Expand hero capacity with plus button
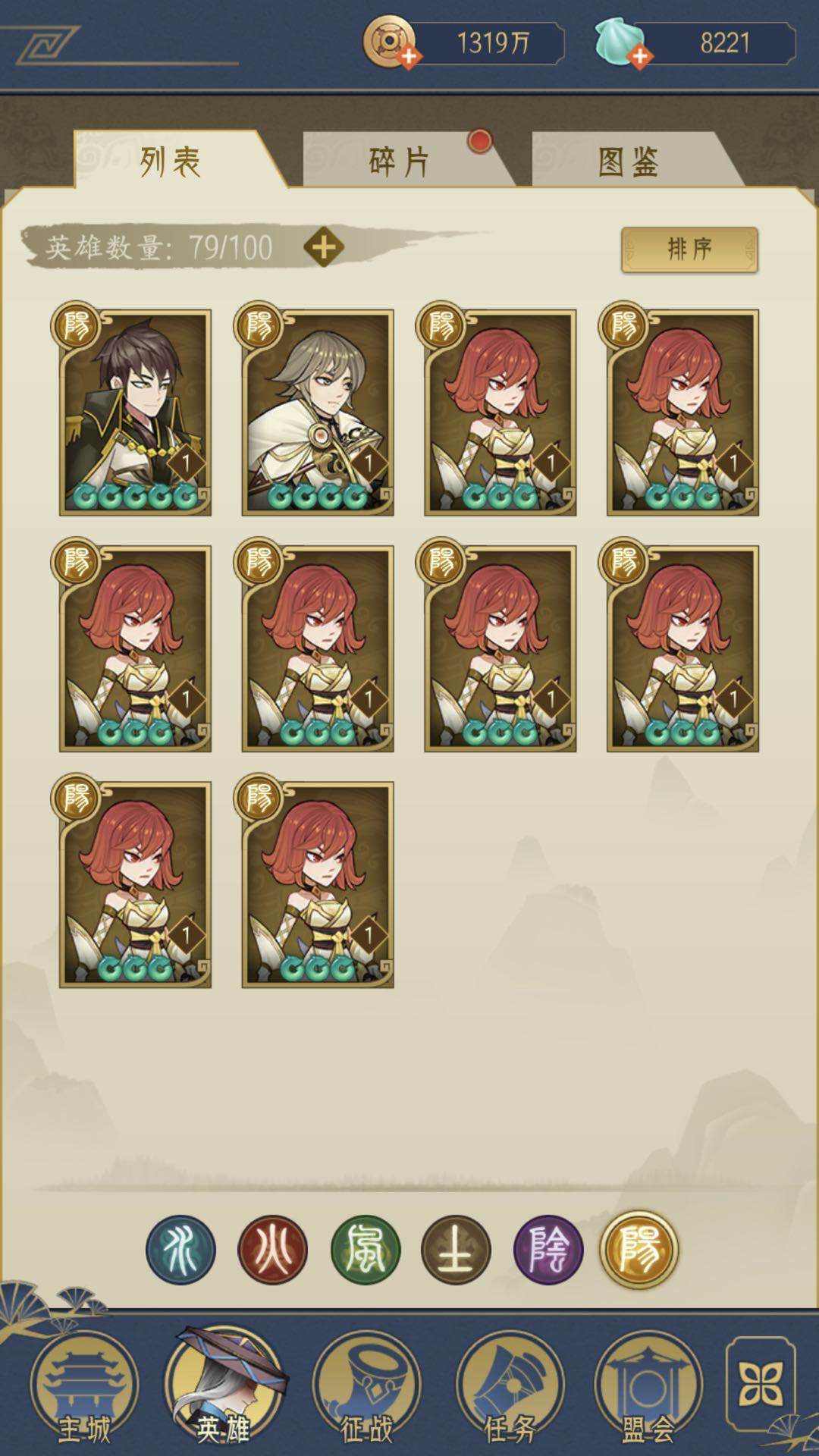 pyautogui.click(x=324, y=247)
